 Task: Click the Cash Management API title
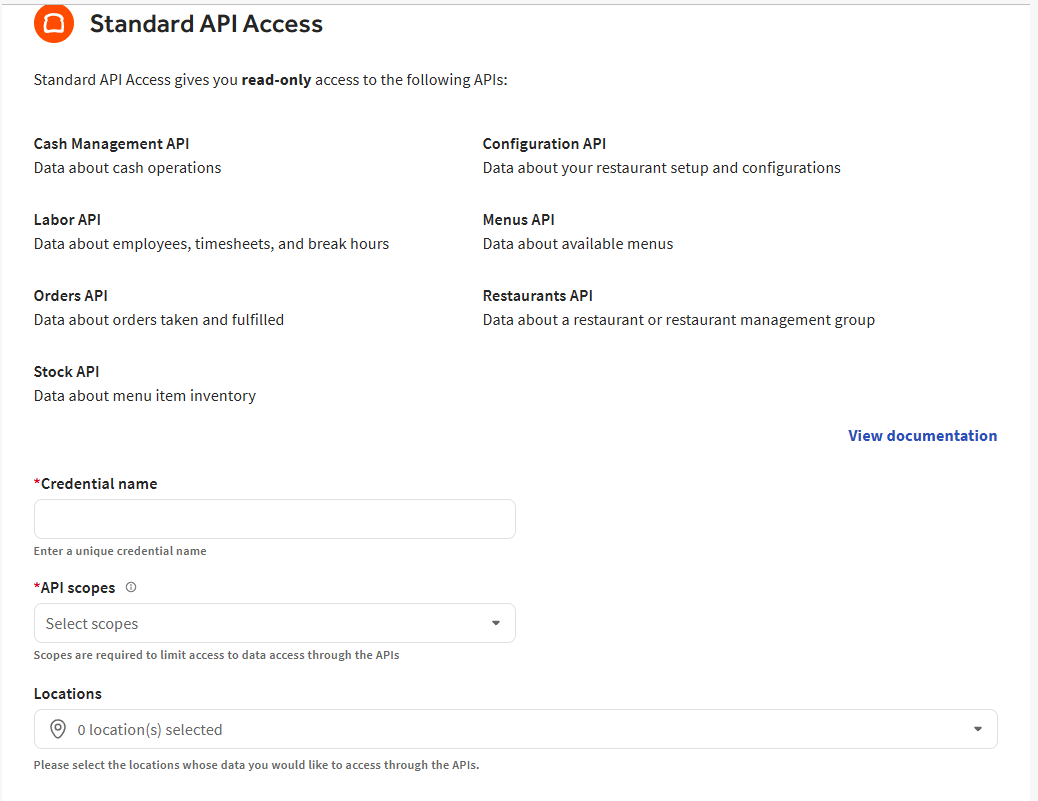(111, 144)
